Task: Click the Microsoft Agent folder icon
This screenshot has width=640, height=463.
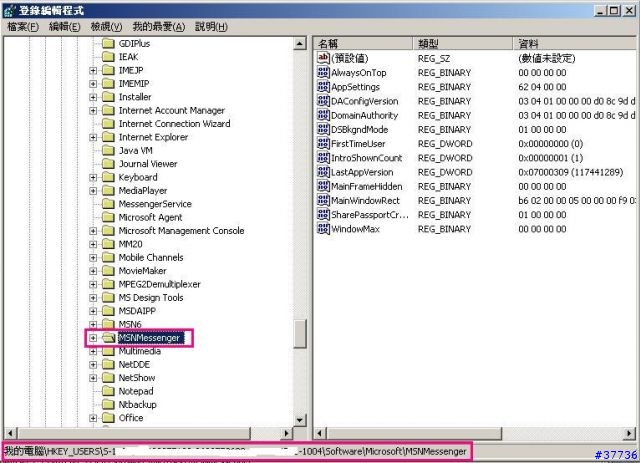Action: [x=108, y=217]
